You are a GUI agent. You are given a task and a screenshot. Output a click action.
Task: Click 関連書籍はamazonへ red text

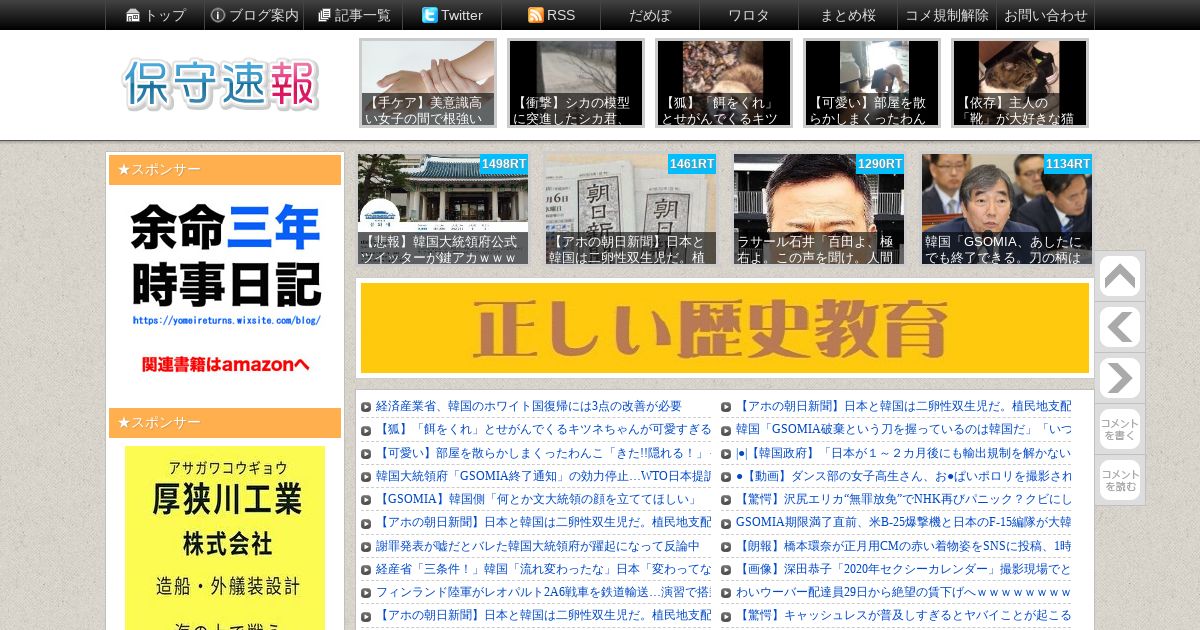[226, 365]
